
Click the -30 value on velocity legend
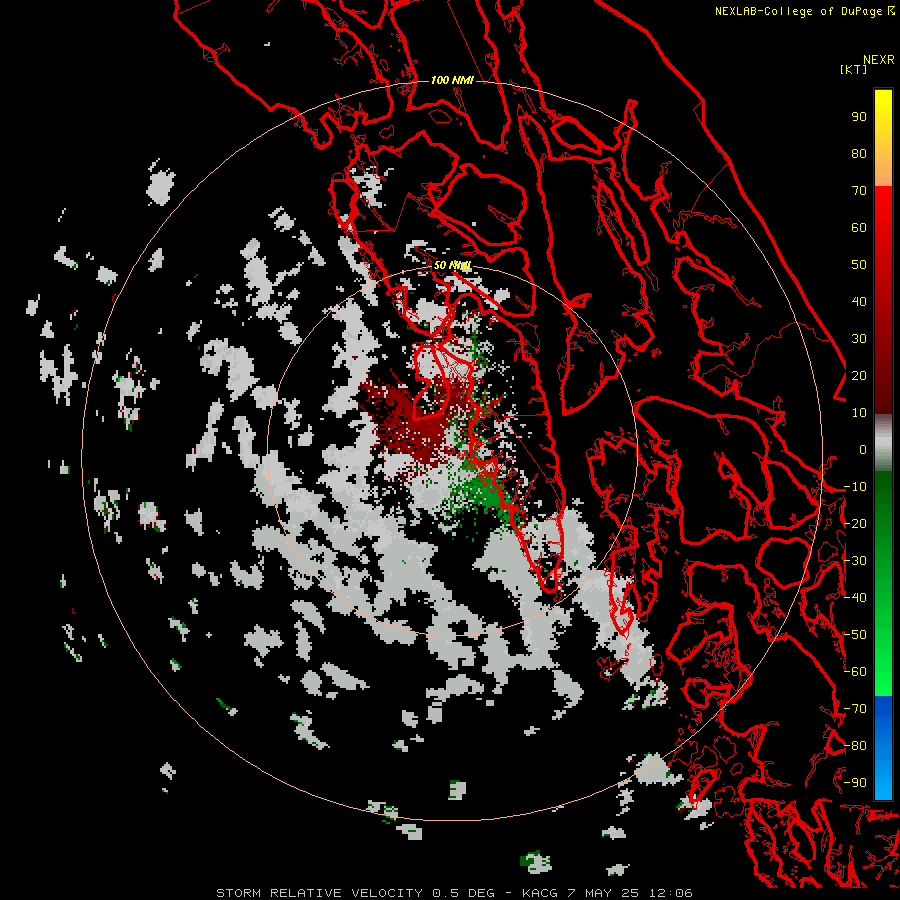[855, 561]
